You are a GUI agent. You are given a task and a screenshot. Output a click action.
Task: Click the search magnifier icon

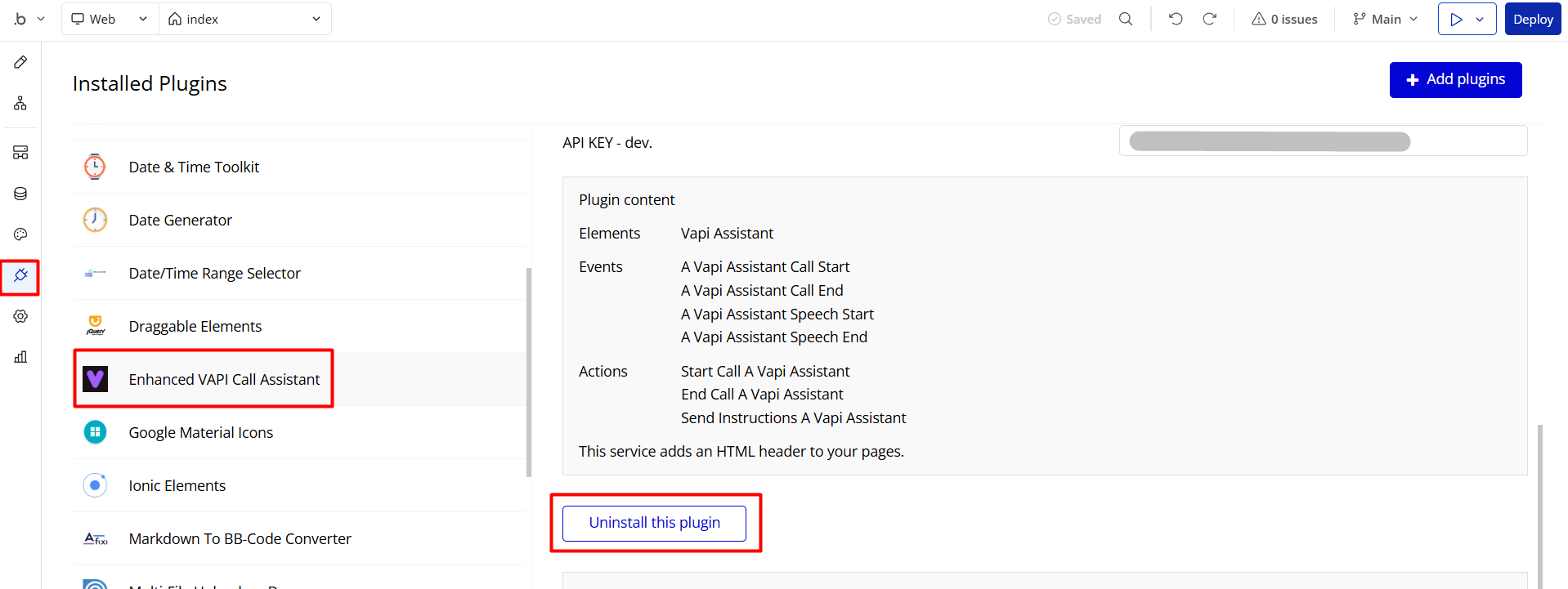coord(1126,19)
